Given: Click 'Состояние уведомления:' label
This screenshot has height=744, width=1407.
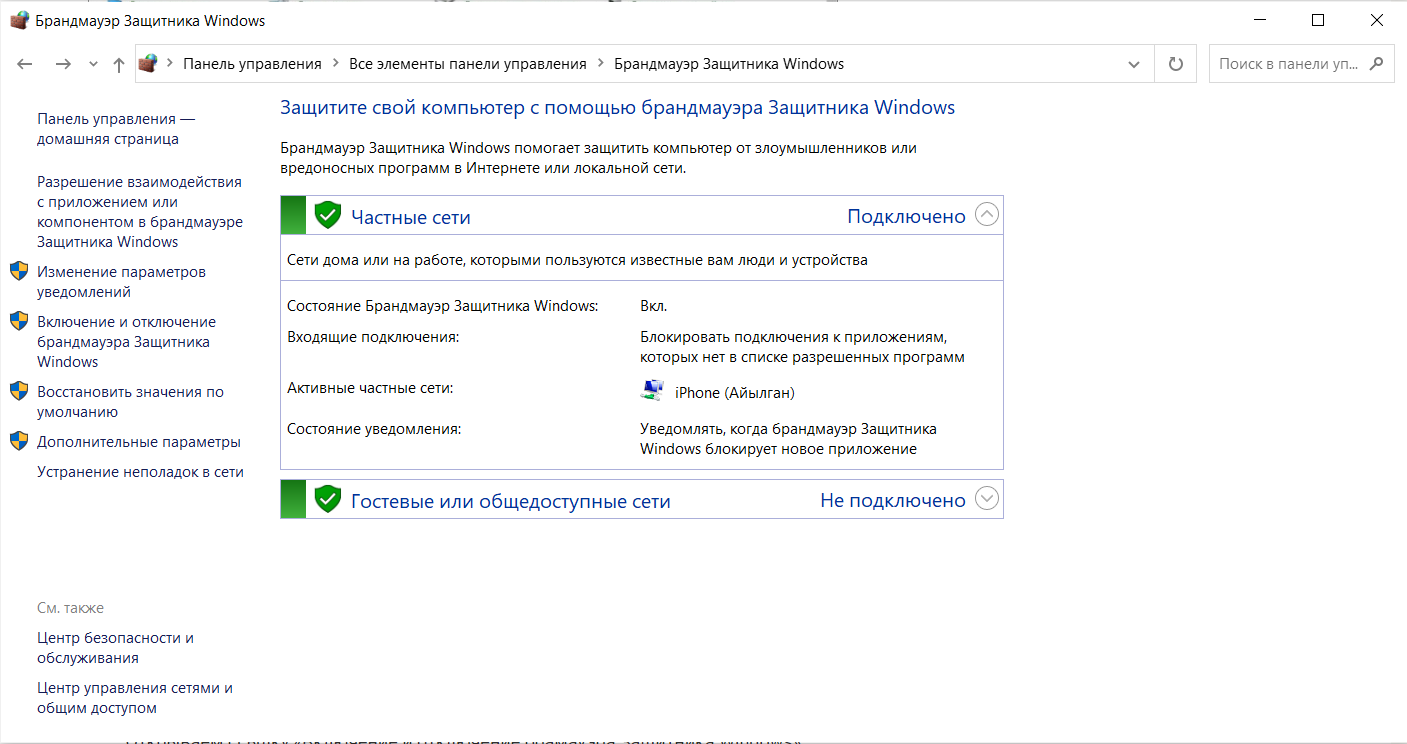Looking at the screenshot, I should pyautogui.click(x=374, y=428).
